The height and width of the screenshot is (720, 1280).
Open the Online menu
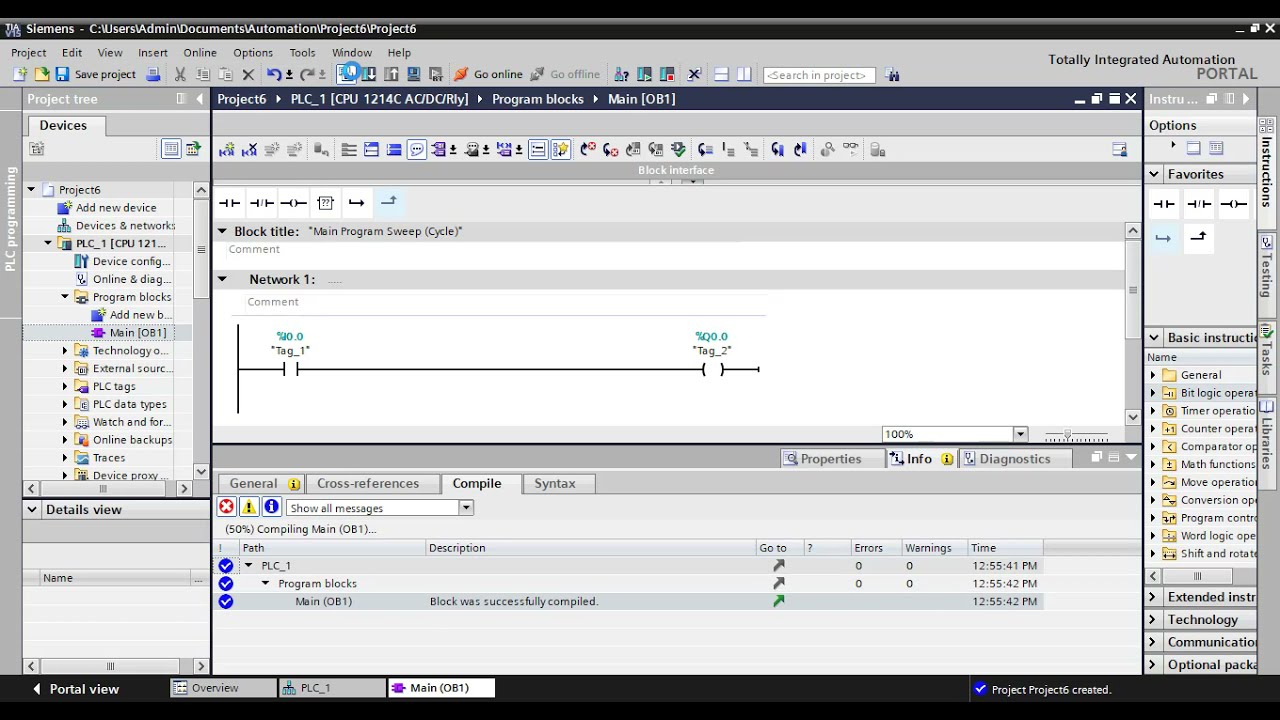tap(200, 52)
